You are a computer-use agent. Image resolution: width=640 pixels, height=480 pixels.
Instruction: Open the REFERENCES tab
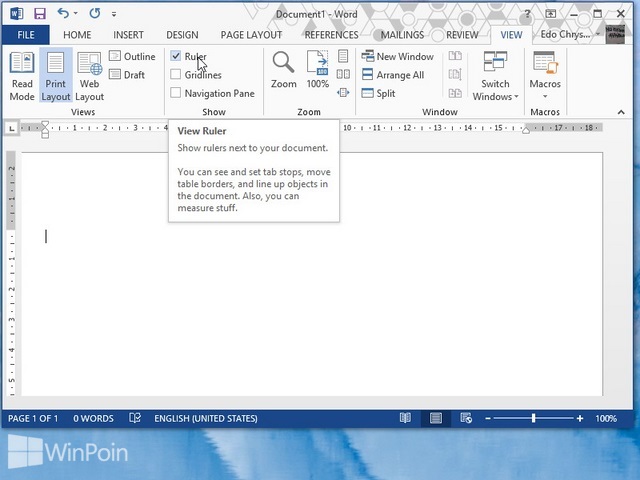(331, 35)
